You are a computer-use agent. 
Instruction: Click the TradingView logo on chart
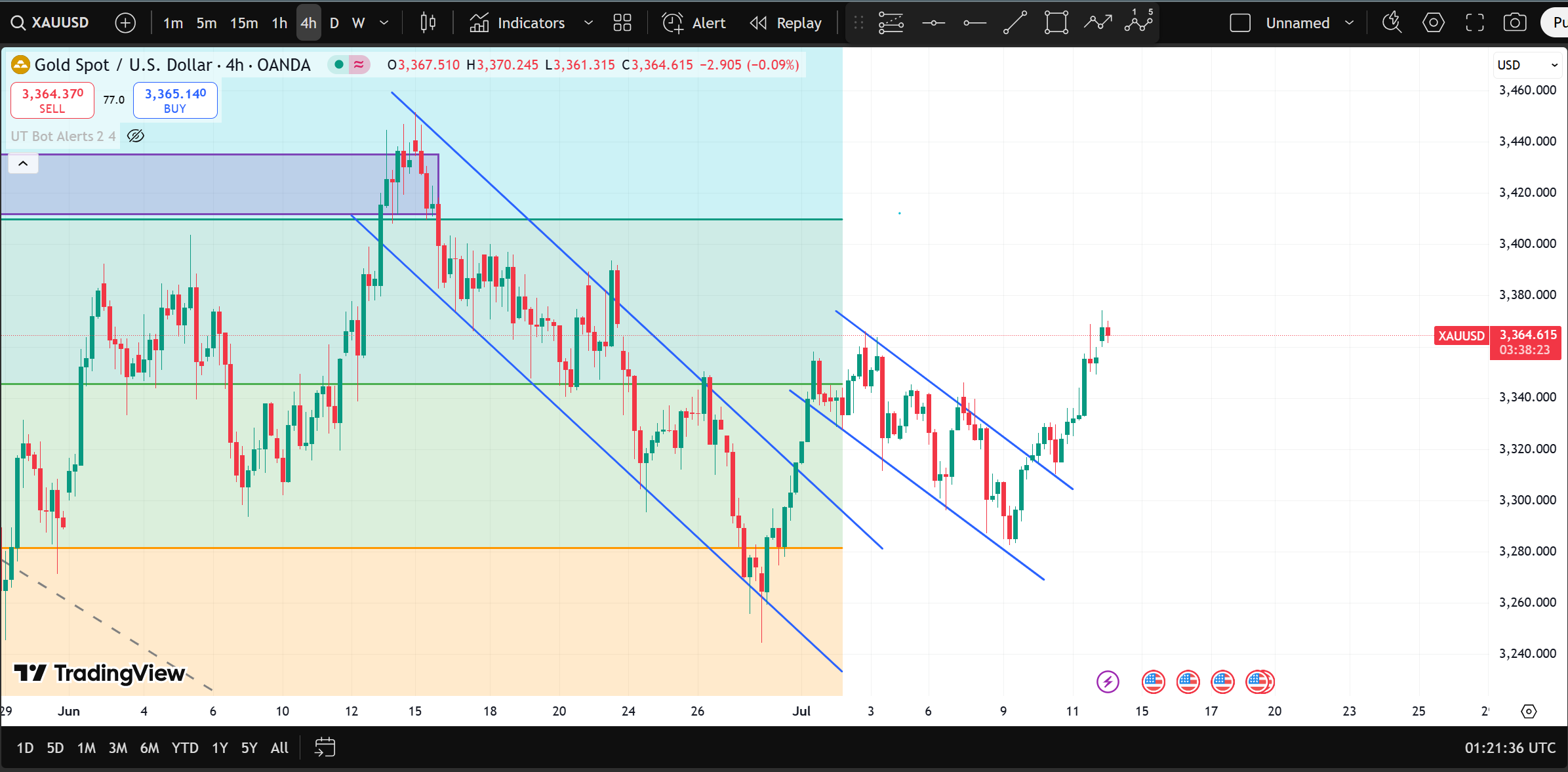(x=100, y=673)
